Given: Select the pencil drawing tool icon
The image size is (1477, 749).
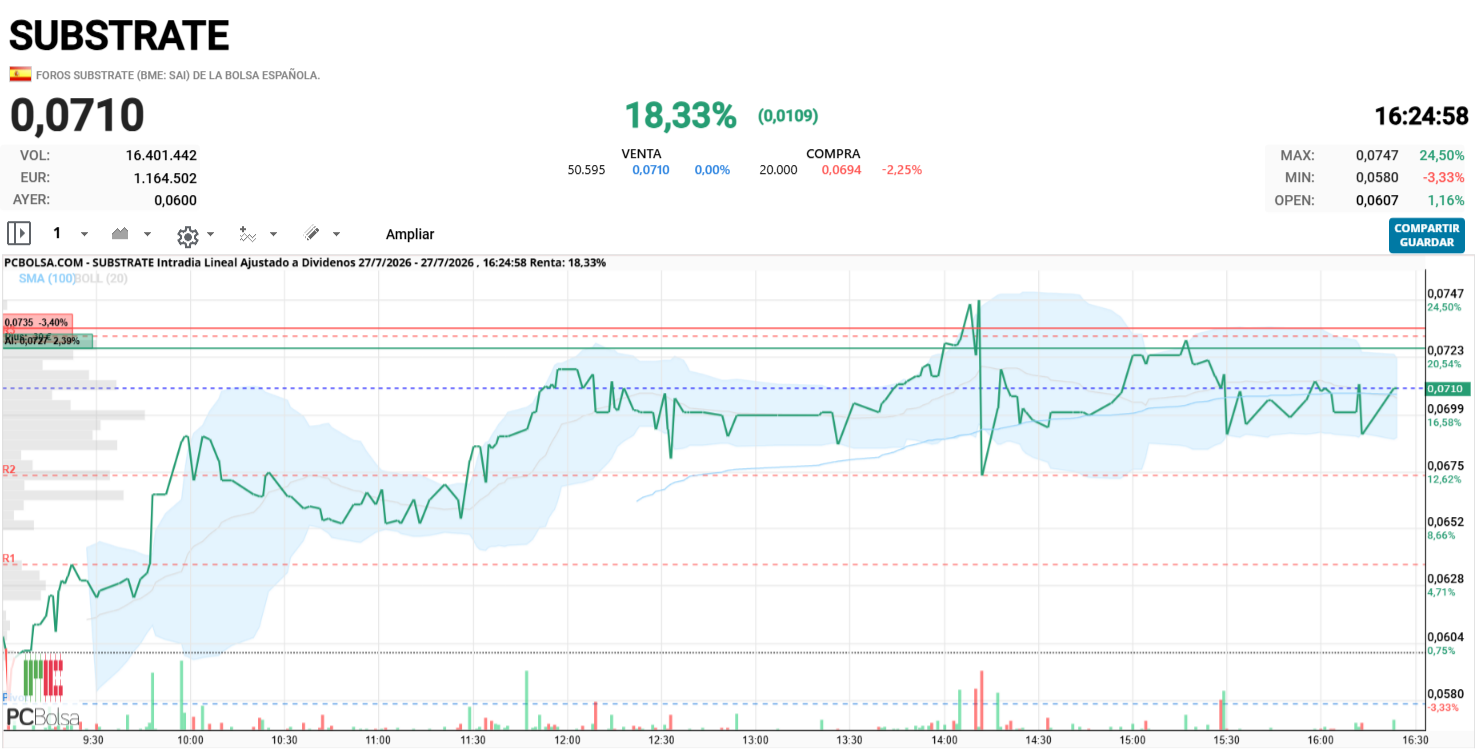Looking at the screenshot, I should pyautogui.click(x=311, y=234).
